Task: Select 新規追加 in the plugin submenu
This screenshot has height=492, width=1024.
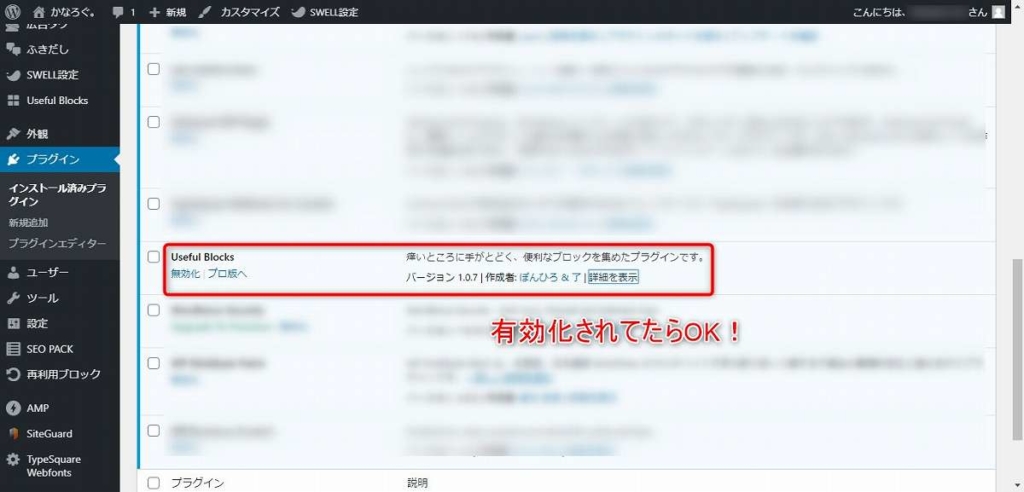Action: click(x=28, y=223)
